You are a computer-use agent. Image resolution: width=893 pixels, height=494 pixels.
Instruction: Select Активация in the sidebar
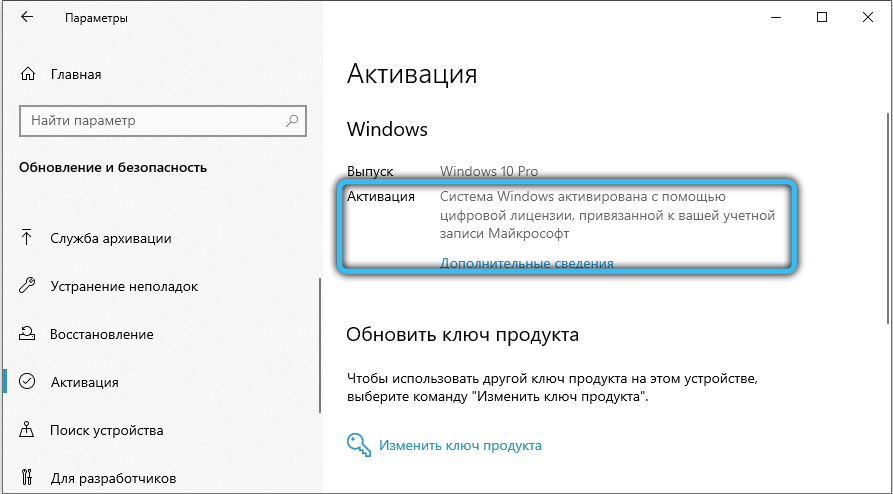pos(84,382)
